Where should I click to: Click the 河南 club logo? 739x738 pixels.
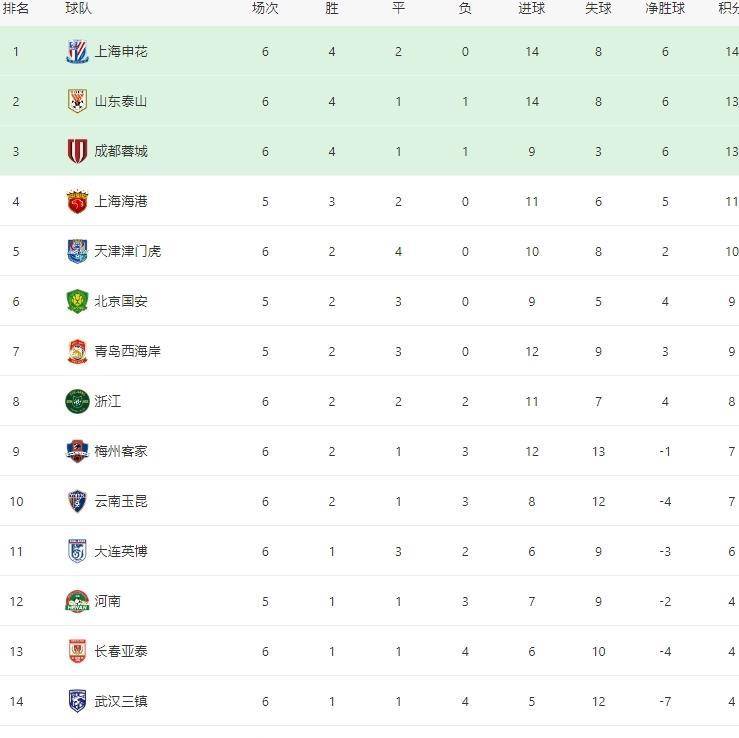(x=77, y=601)
